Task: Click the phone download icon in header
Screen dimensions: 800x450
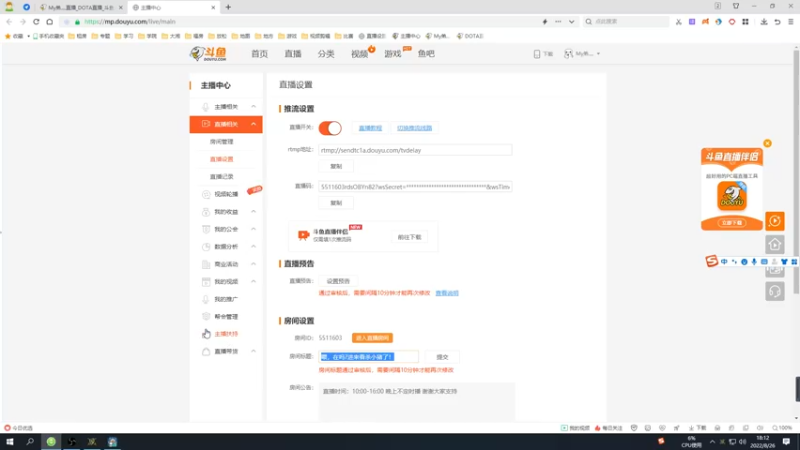Action: pos(537,54)
